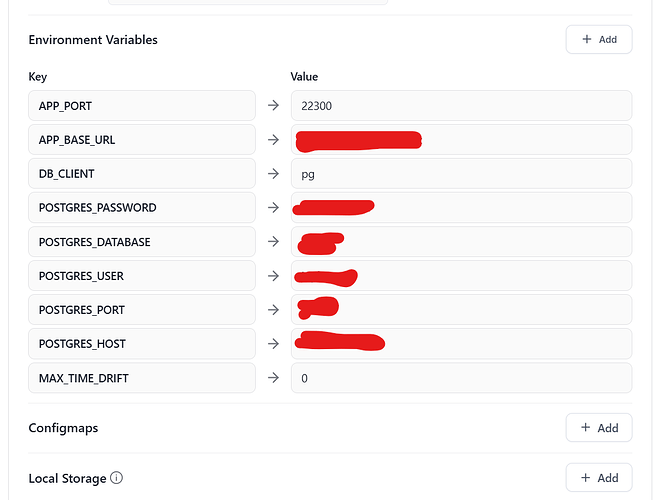Edit the APP_PORT key field

(142, 105)
